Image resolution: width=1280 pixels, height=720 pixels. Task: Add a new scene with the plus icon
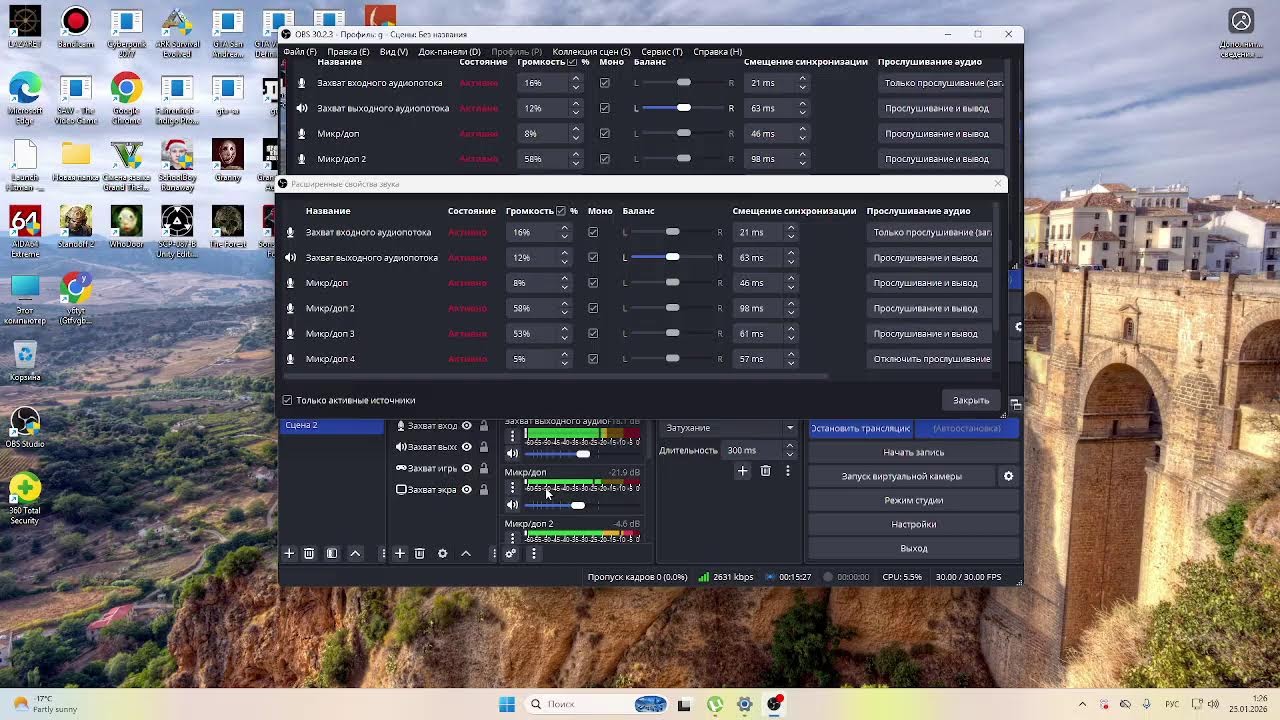click(289, 553)
